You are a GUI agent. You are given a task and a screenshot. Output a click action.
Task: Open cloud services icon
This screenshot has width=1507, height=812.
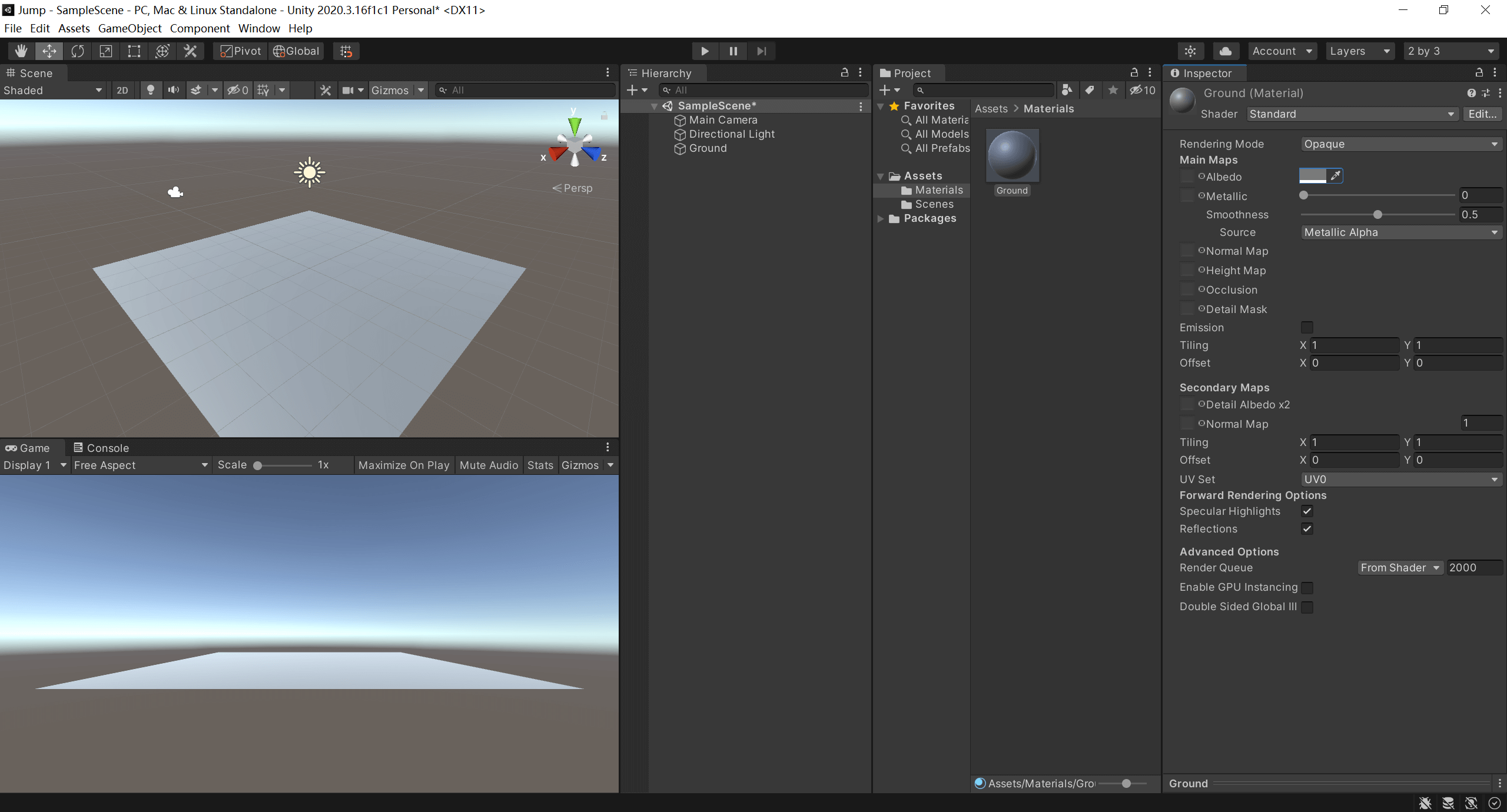(1226, 51)
